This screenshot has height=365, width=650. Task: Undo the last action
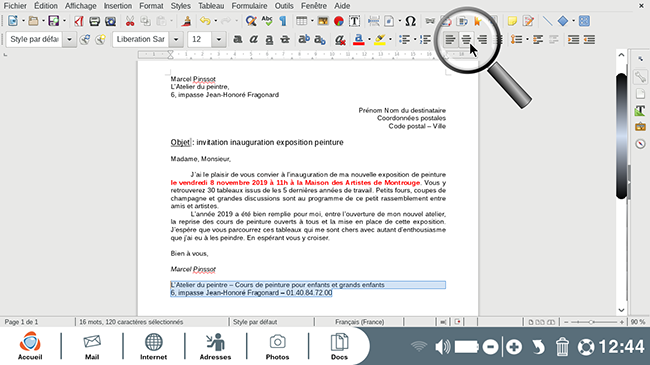[205, 21]
